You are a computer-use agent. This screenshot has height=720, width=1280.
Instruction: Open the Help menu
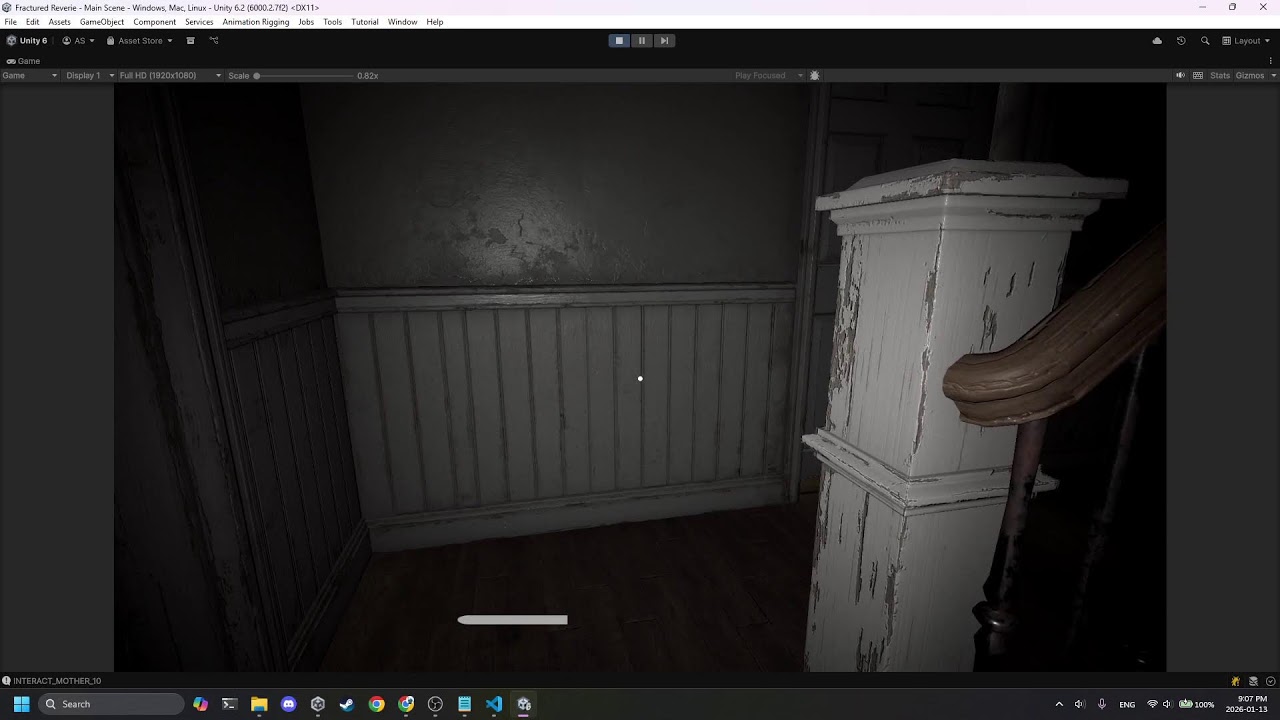[x=435, y=22]
